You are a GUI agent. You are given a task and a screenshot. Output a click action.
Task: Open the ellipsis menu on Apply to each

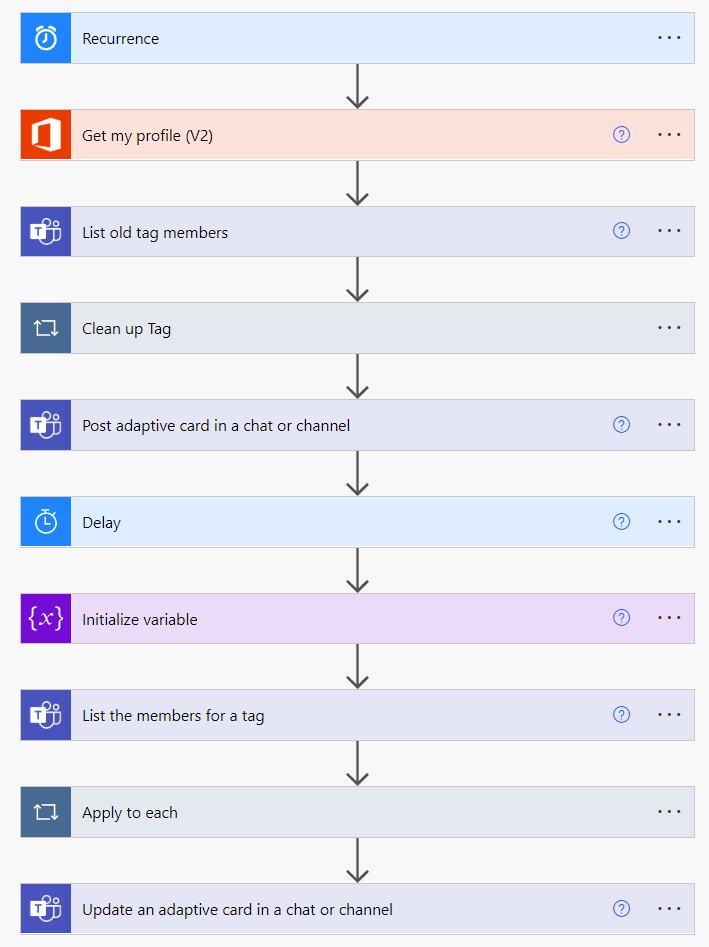[x=668, y=811]
